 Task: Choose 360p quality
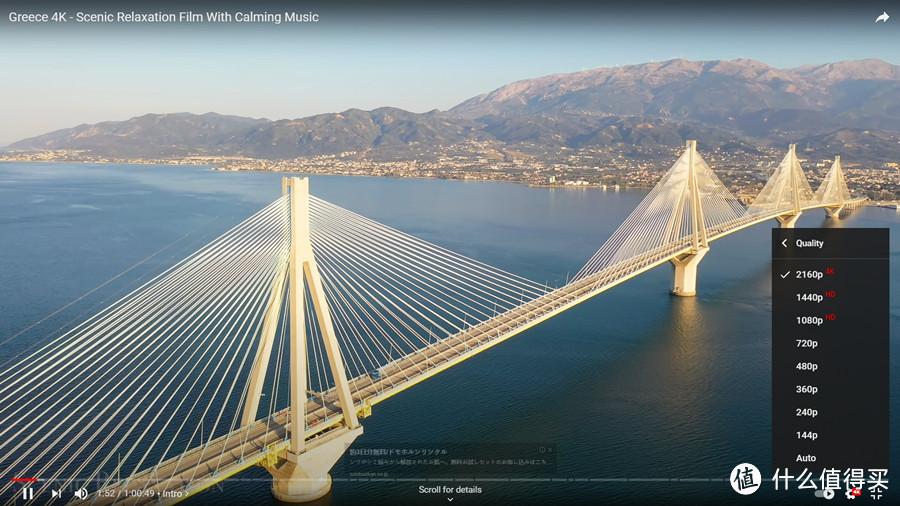(831, 389)
